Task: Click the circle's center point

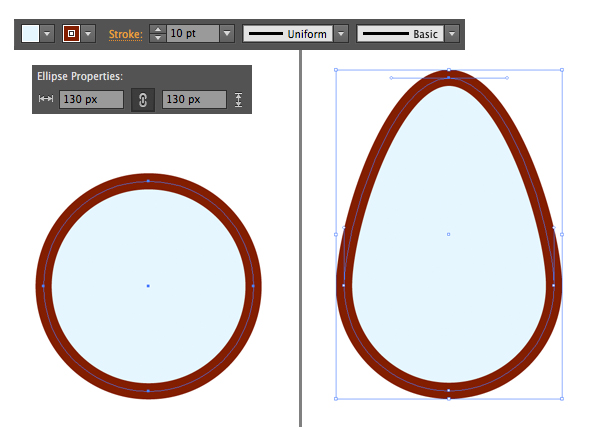Action: (148, 286)
